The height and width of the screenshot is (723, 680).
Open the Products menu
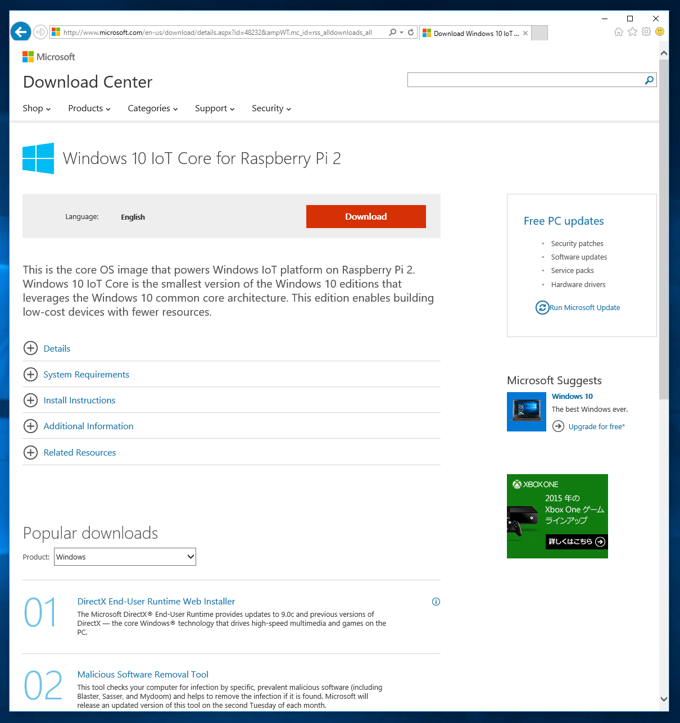[89, 108]
